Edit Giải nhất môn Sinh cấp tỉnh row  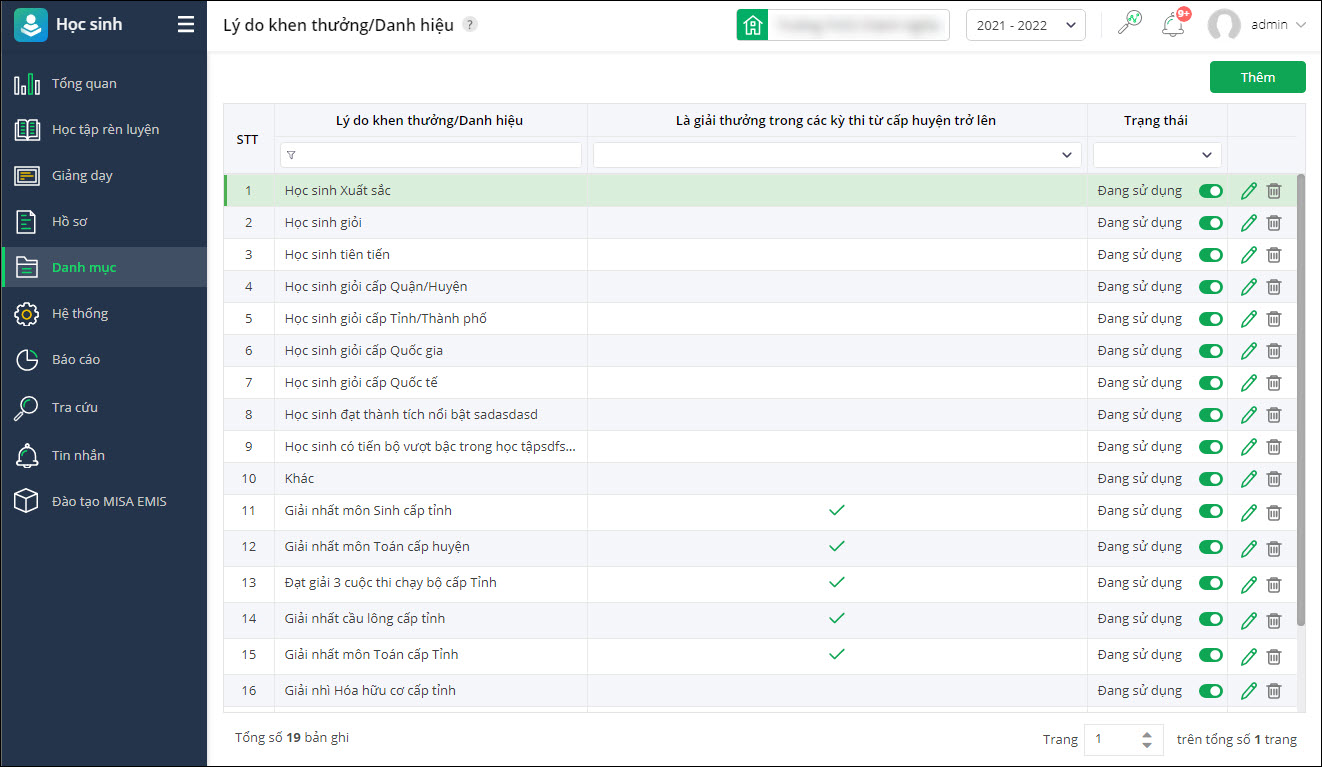(x=1248, y=513)
